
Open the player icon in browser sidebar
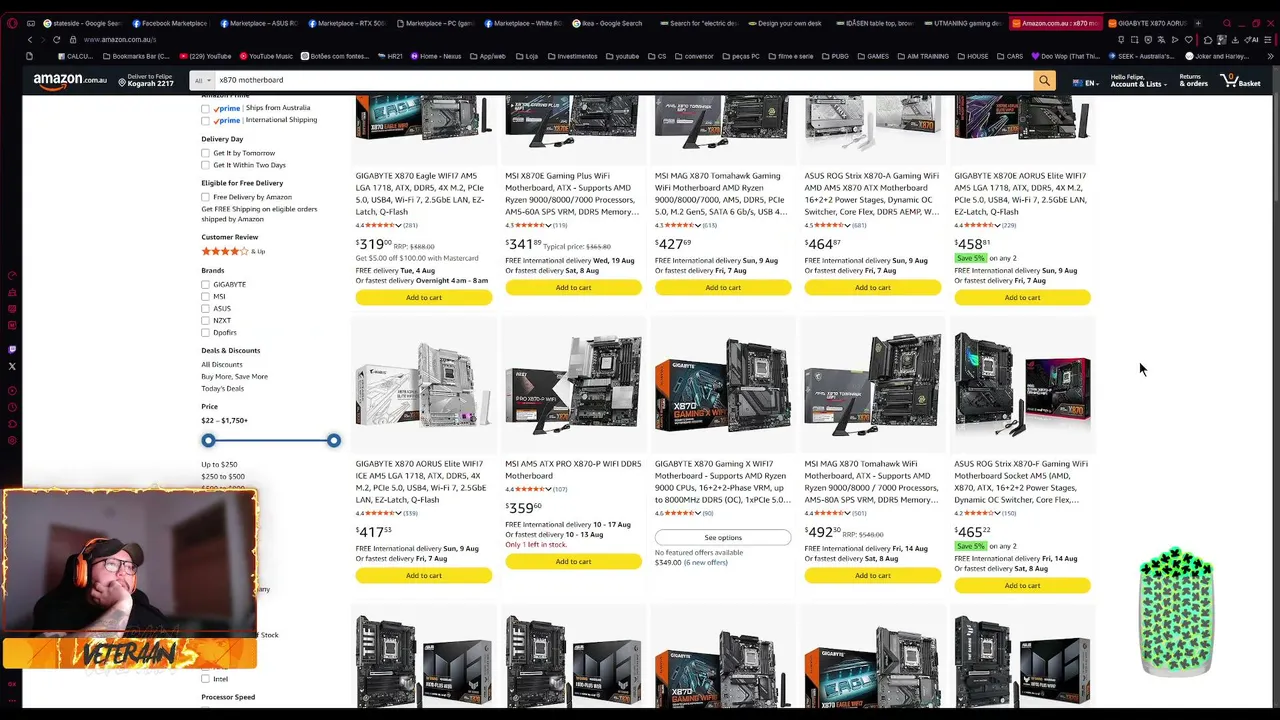pos(12,392)
